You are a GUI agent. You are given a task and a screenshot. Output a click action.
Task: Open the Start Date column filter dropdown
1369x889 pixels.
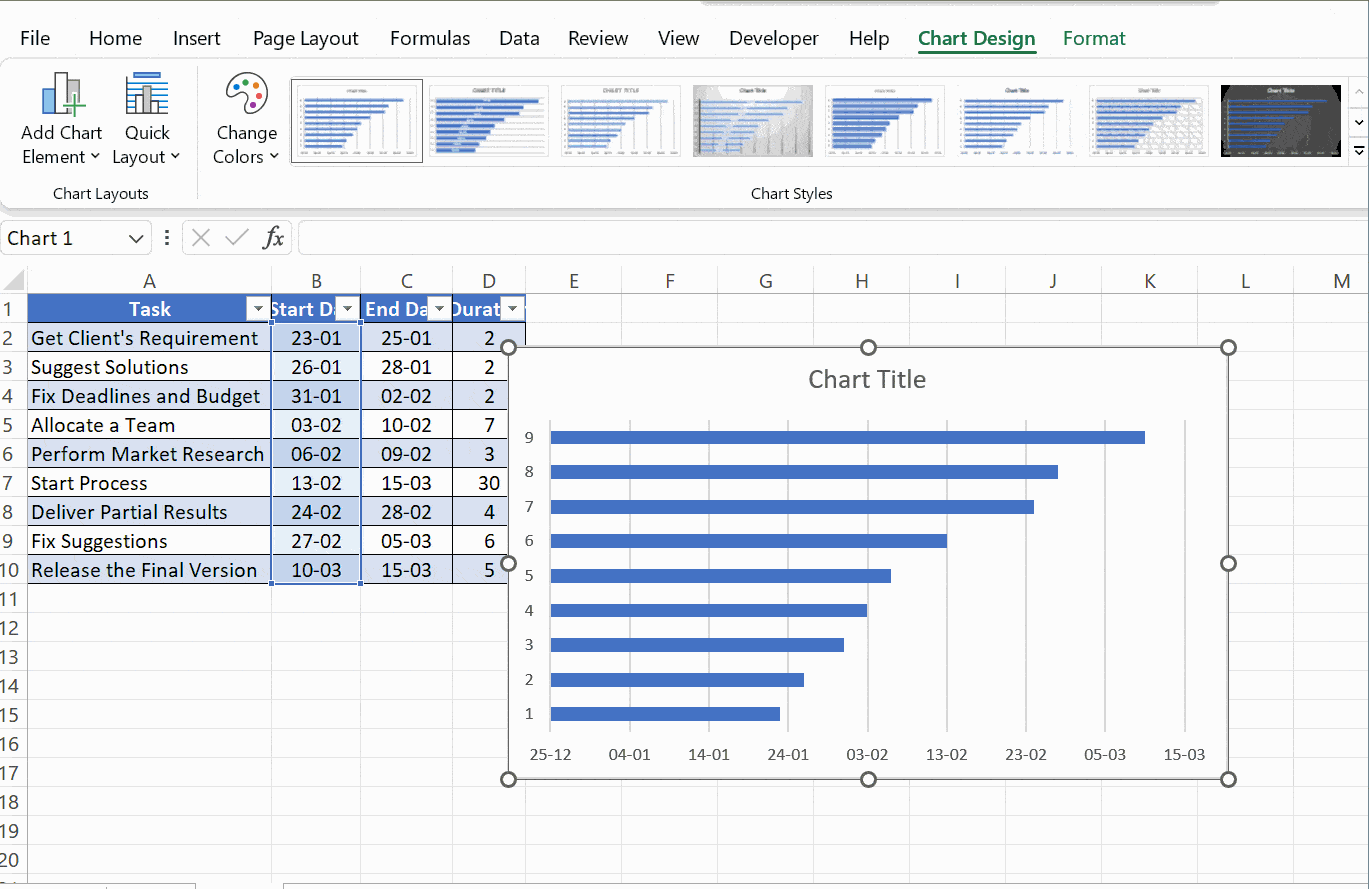(347, 309)
